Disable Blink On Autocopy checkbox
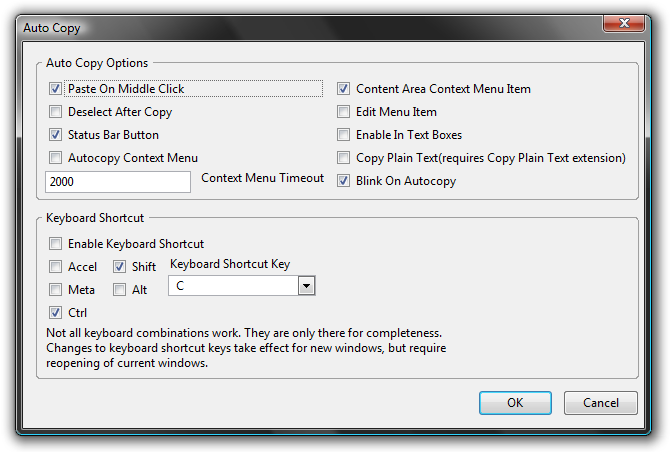 (343, 181)
